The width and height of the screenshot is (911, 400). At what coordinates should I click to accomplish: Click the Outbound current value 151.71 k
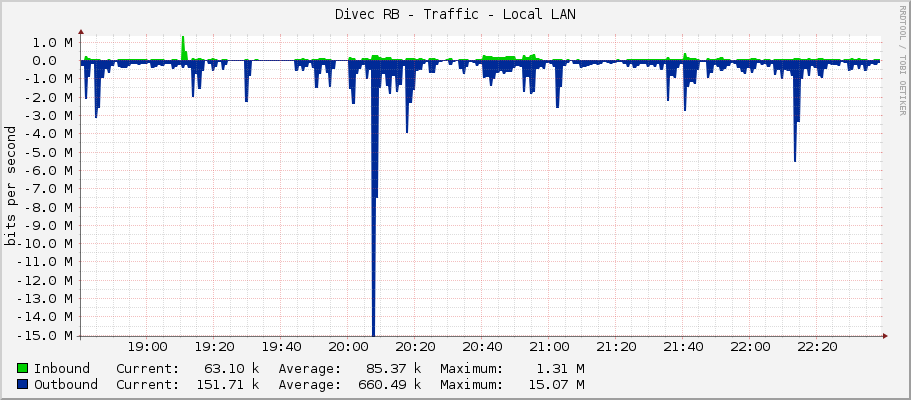click(x=228, y=384)
